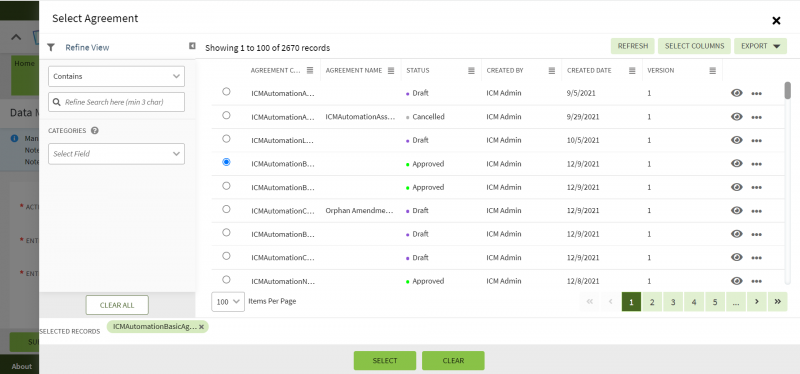Click the date cell 9/29/2021
The image size is (800, 374).
pyautogui.click(x=583, y=117)
